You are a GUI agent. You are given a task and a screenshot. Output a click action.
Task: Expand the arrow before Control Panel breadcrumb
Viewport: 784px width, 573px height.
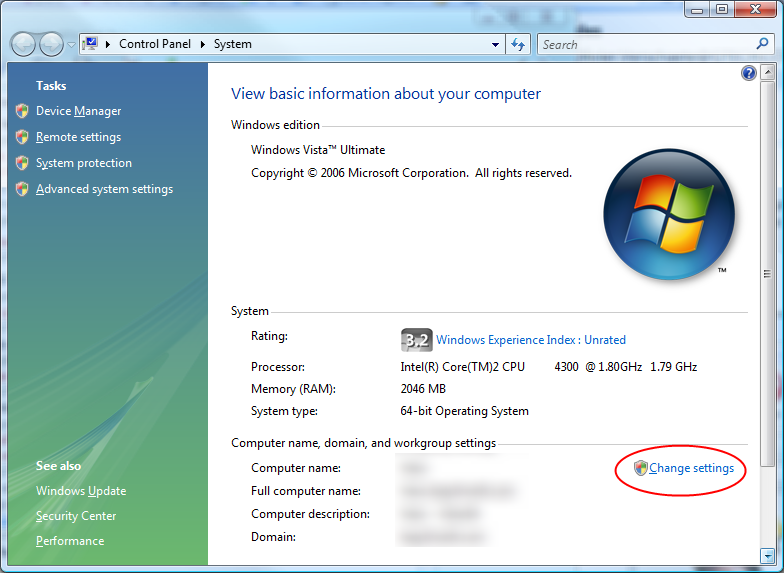click(x=108, y=44)
